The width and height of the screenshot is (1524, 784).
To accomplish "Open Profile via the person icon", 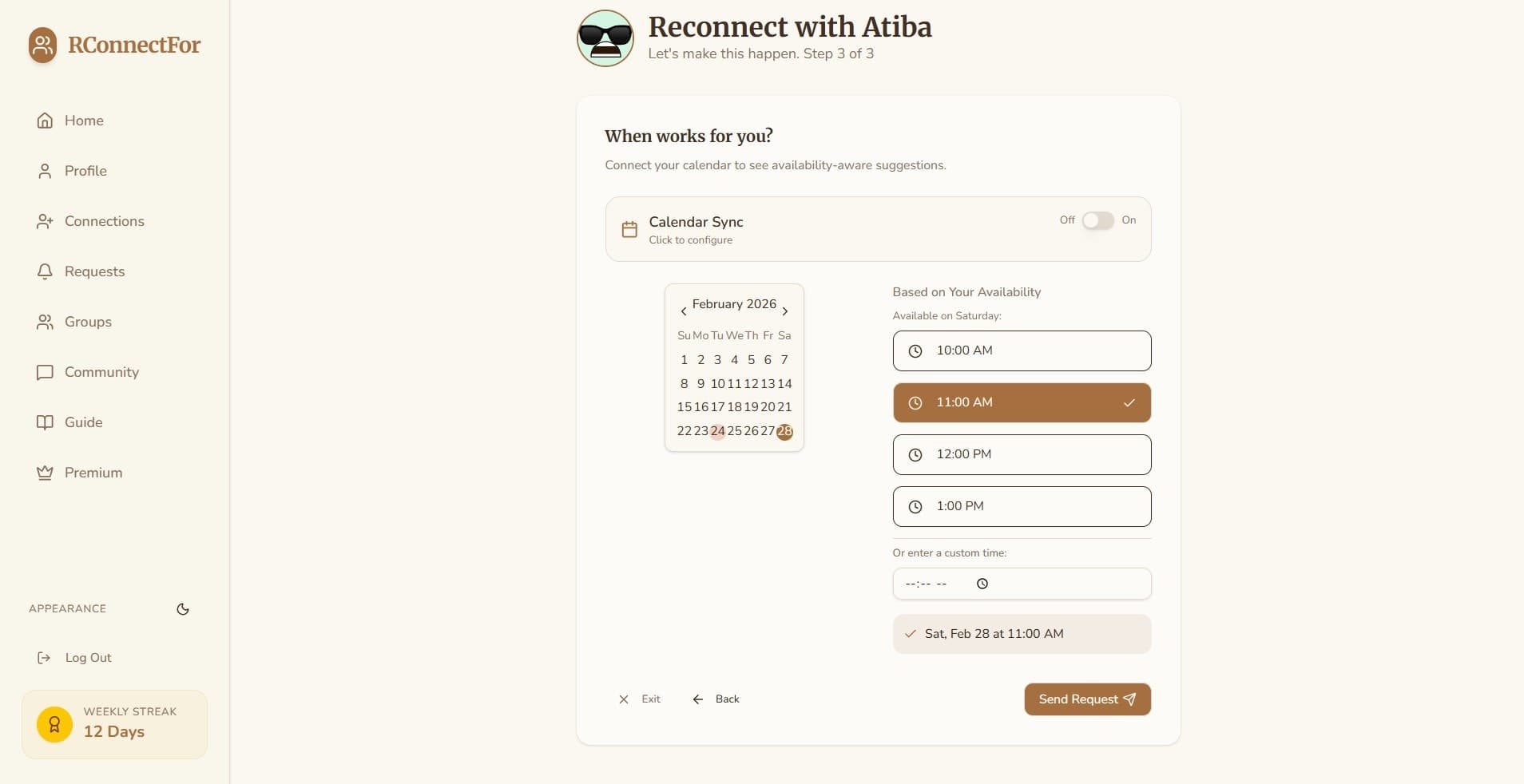I will pos(46,171).
